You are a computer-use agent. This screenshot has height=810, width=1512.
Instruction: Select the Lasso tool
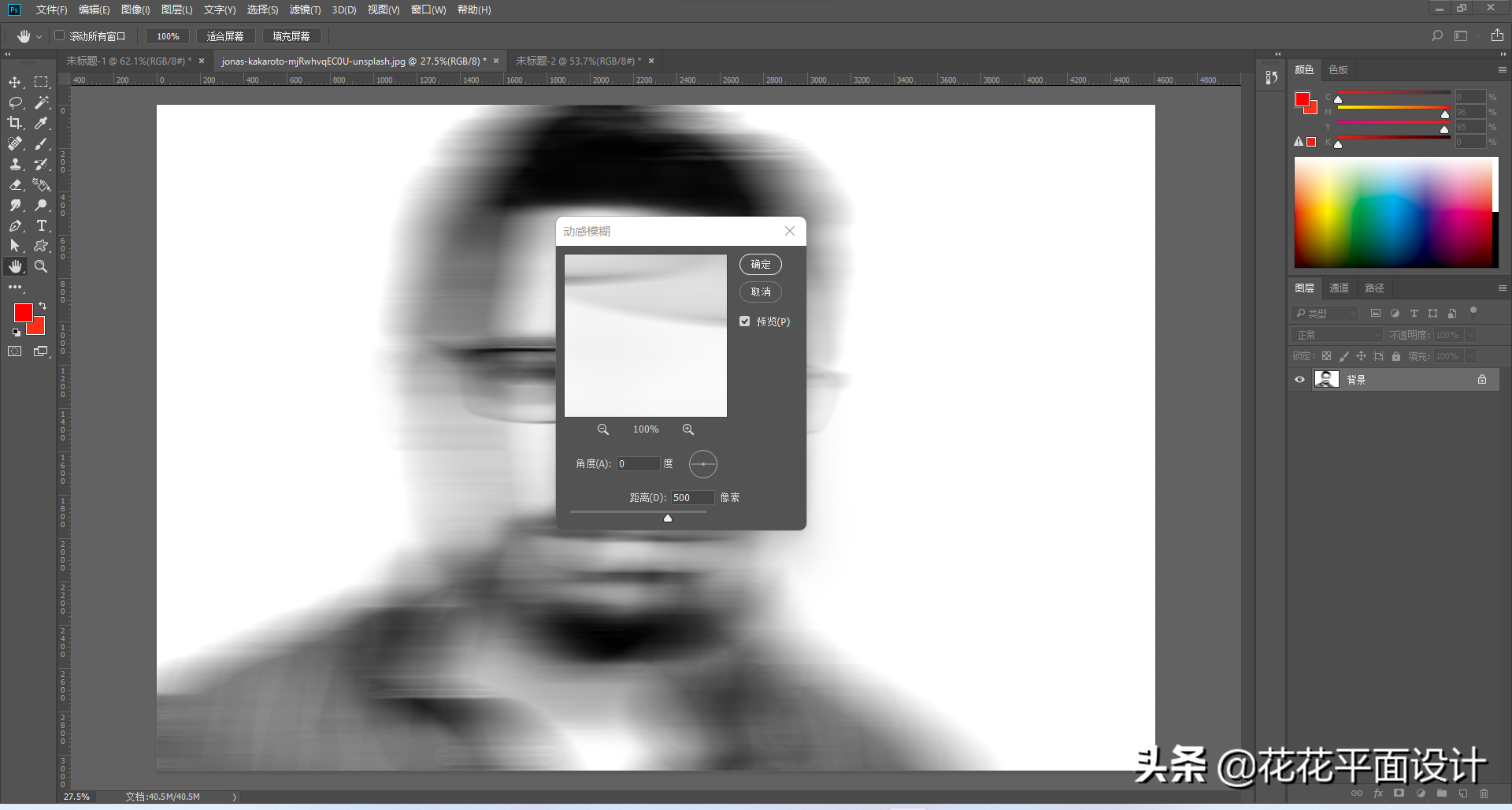15,102
